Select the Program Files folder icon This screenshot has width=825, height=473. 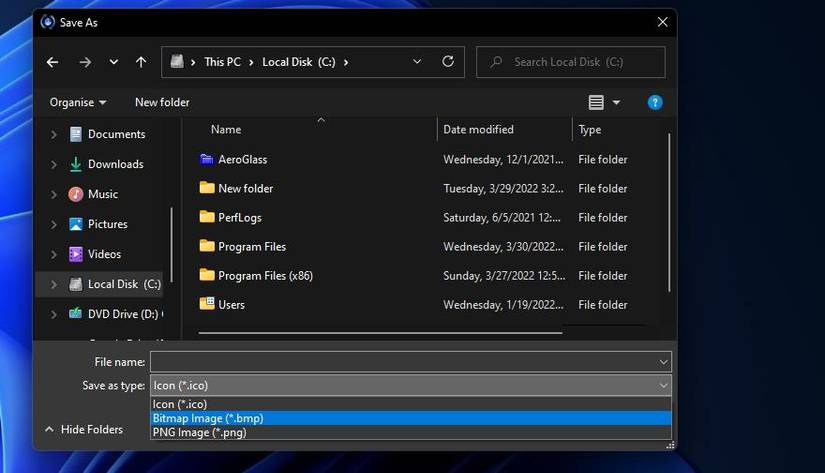207,246
